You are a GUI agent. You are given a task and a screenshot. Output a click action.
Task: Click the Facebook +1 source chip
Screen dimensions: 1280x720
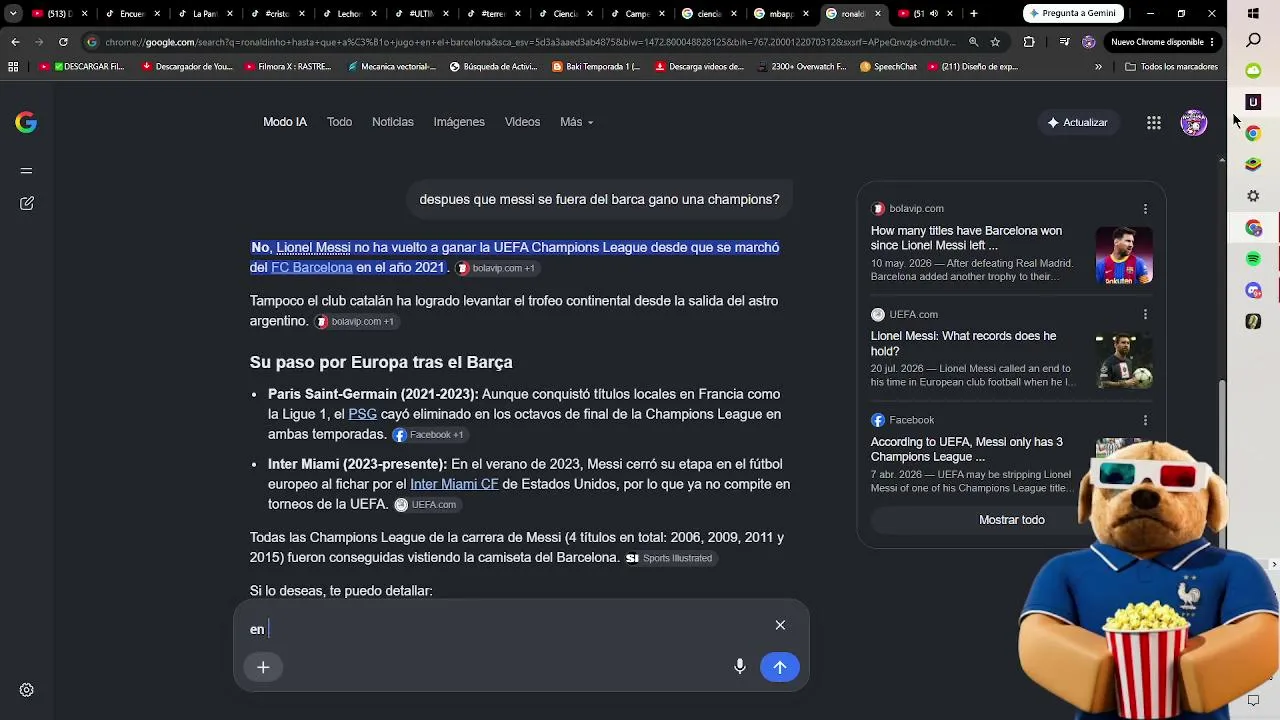(428, 435)
